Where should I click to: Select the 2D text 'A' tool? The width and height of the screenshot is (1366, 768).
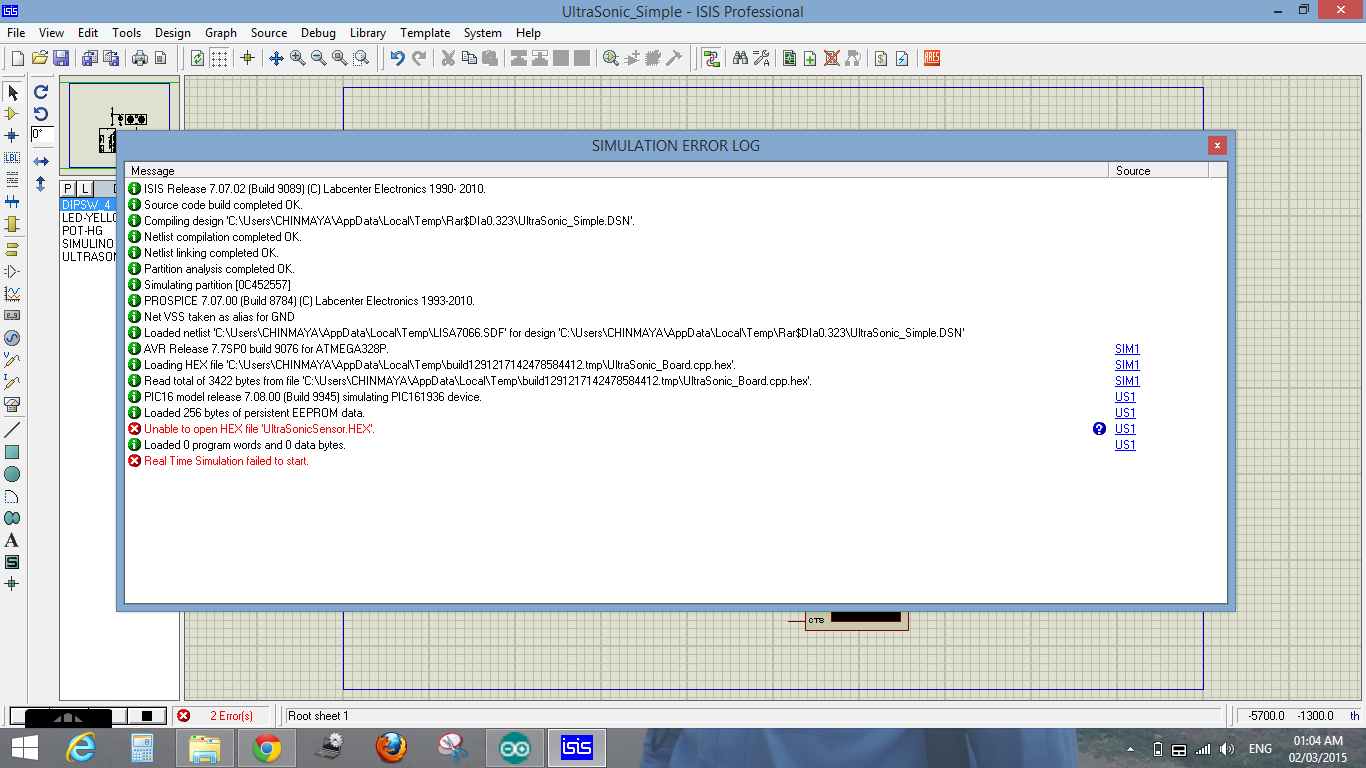[12, 540]
